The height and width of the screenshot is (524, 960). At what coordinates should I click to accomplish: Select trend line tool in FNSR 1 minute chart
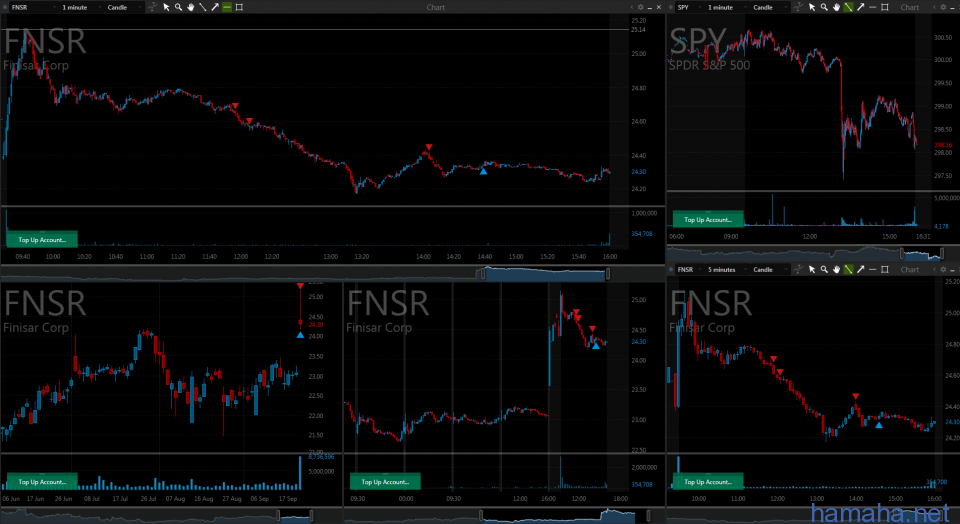tap(203, 7)
